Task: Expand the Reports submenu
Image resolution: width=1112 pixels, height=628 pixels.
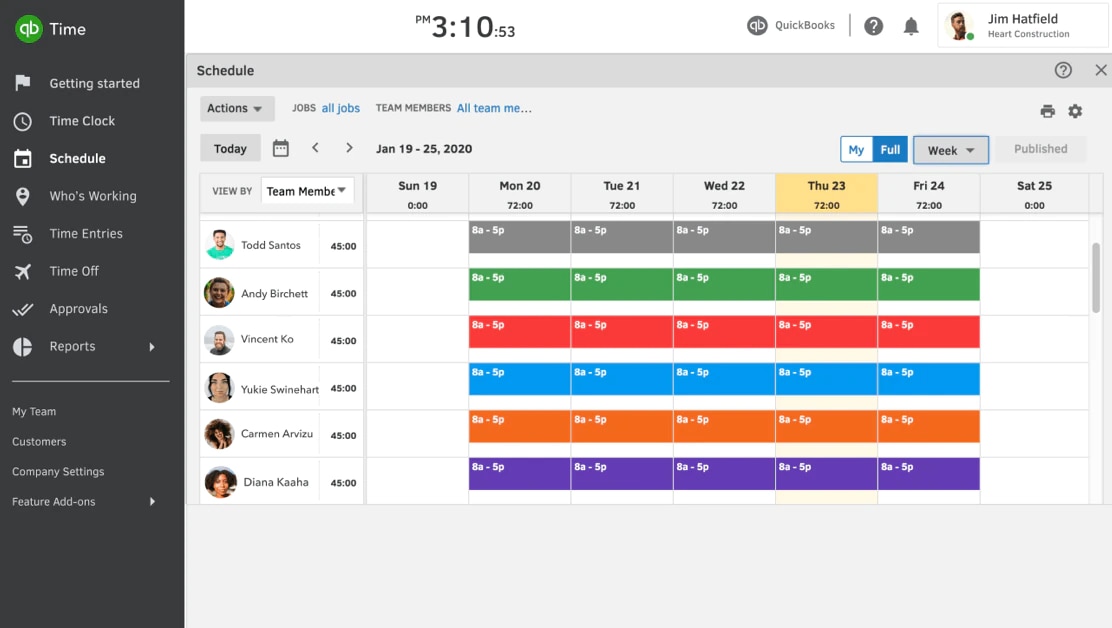Action: 152,347
